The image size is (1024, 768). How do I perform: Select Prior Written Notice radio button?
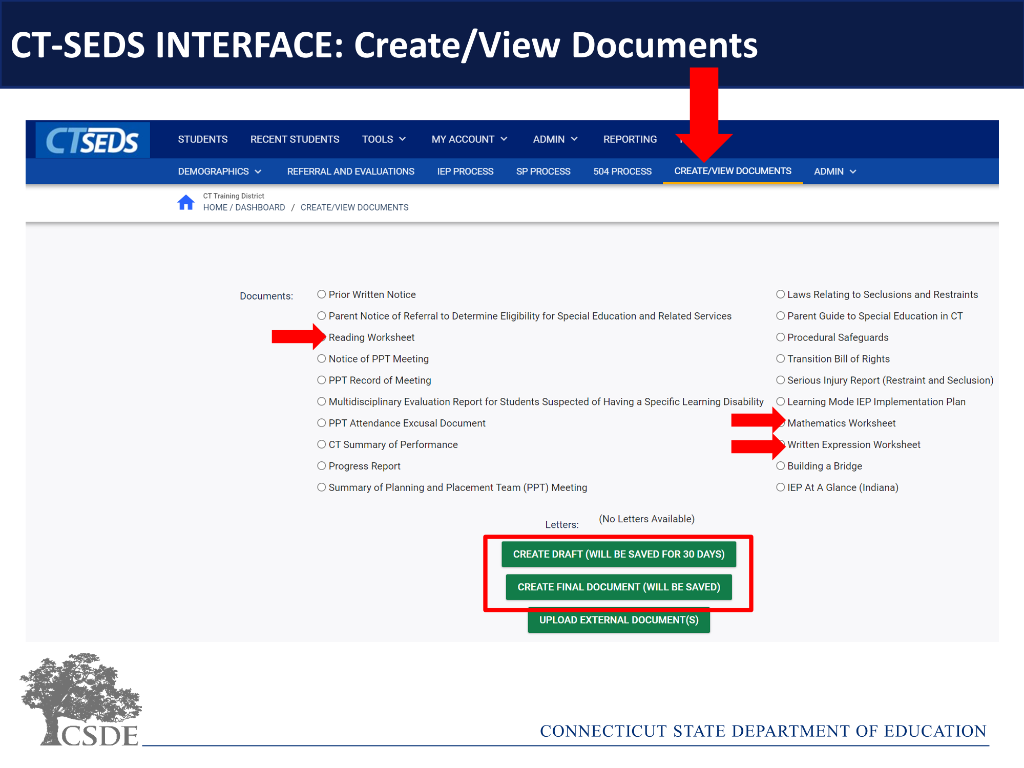tap(321, 295)
